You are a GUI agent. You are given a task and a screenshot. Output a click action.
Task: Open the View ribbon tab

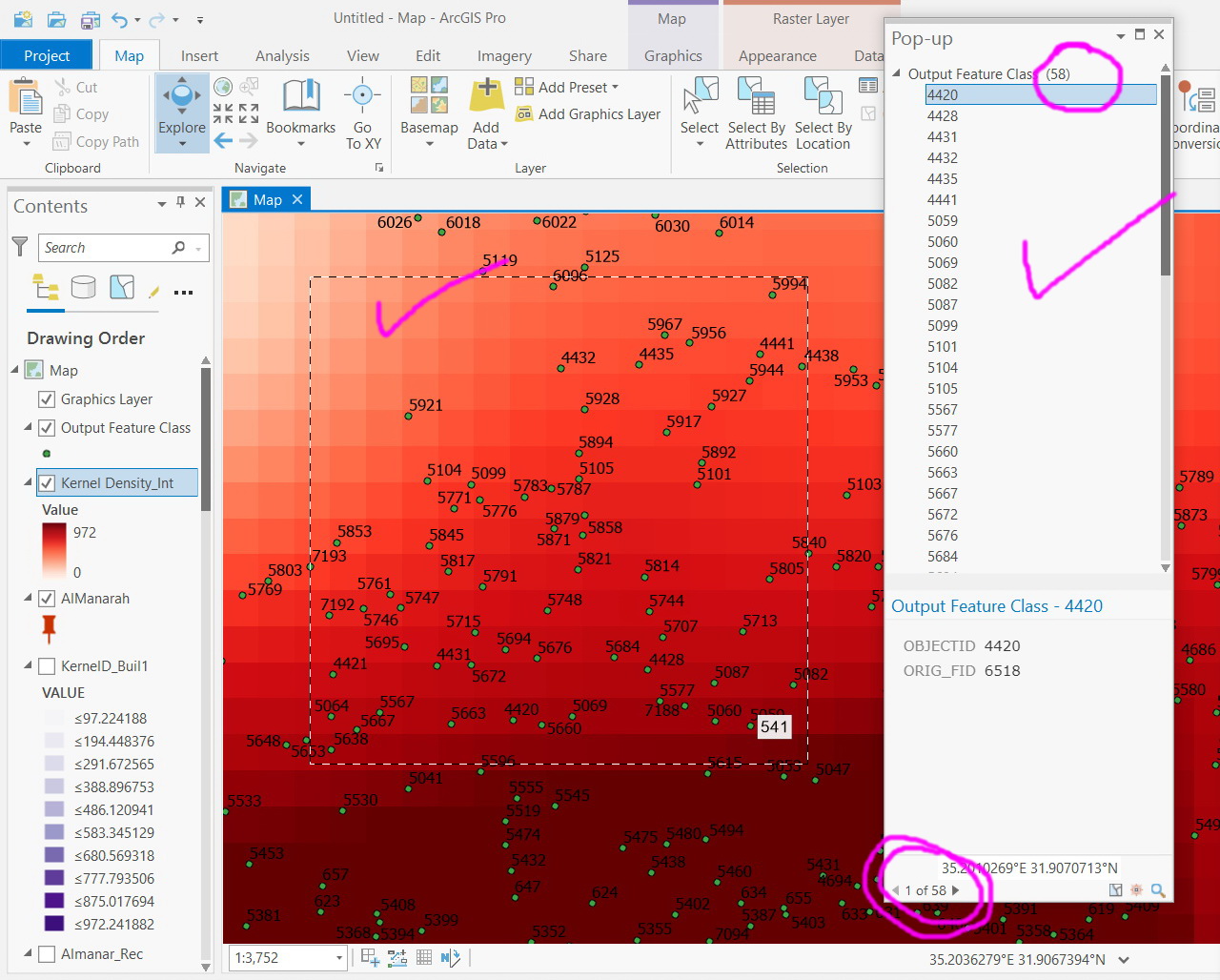(x=362, y=55)
